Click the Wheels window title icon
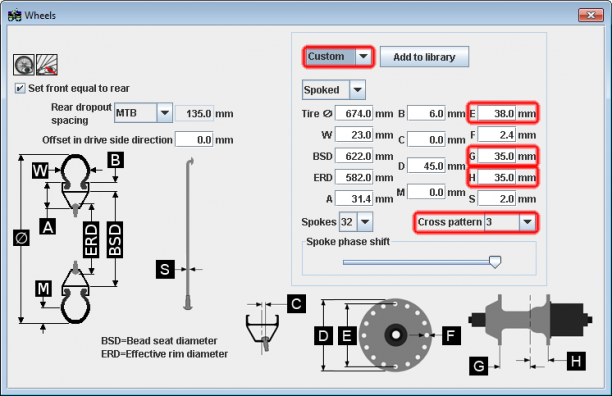Screen dimensions: 612x396 [15, 16]
